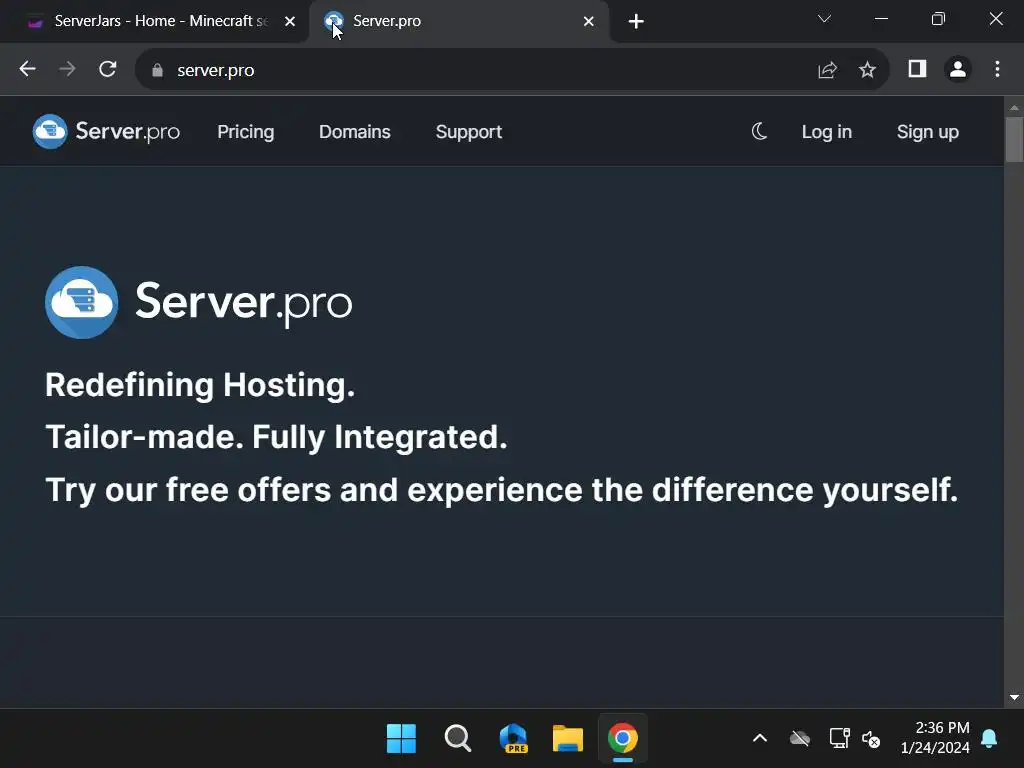
Task: Show hidden system tray icons
Action: point(760,739)
